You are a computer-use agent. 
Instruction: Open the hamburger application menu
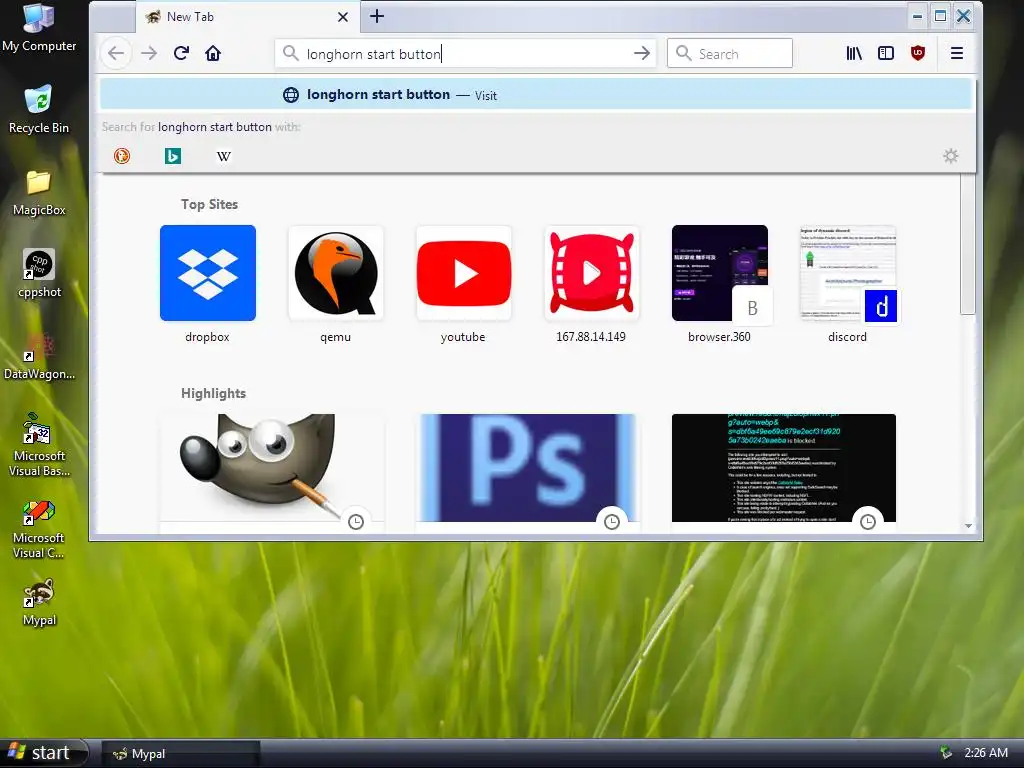[x=957, y=54]
